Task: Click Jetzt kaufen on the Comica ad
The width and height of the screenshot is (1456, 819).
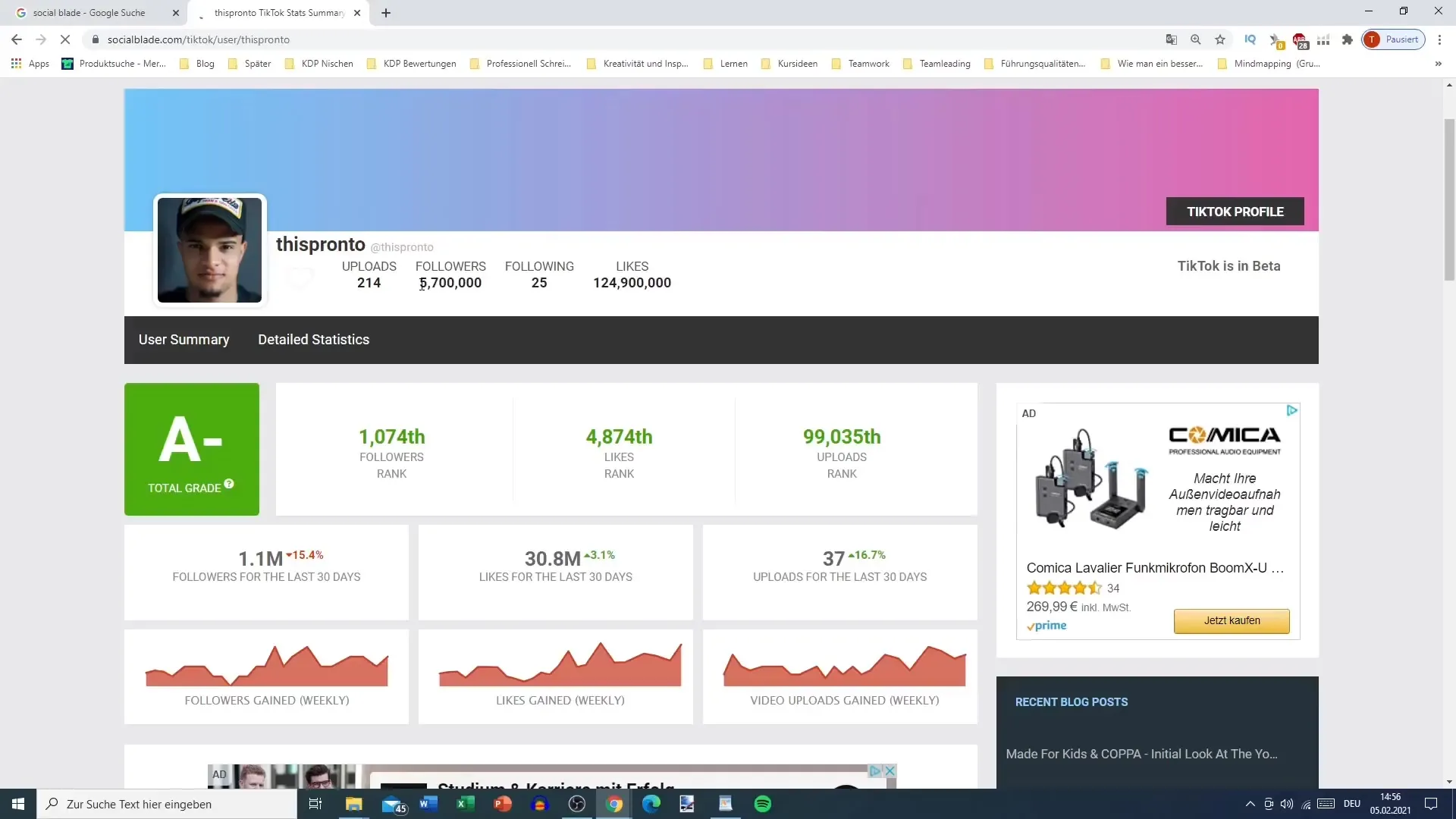Action: point(1232,620)
